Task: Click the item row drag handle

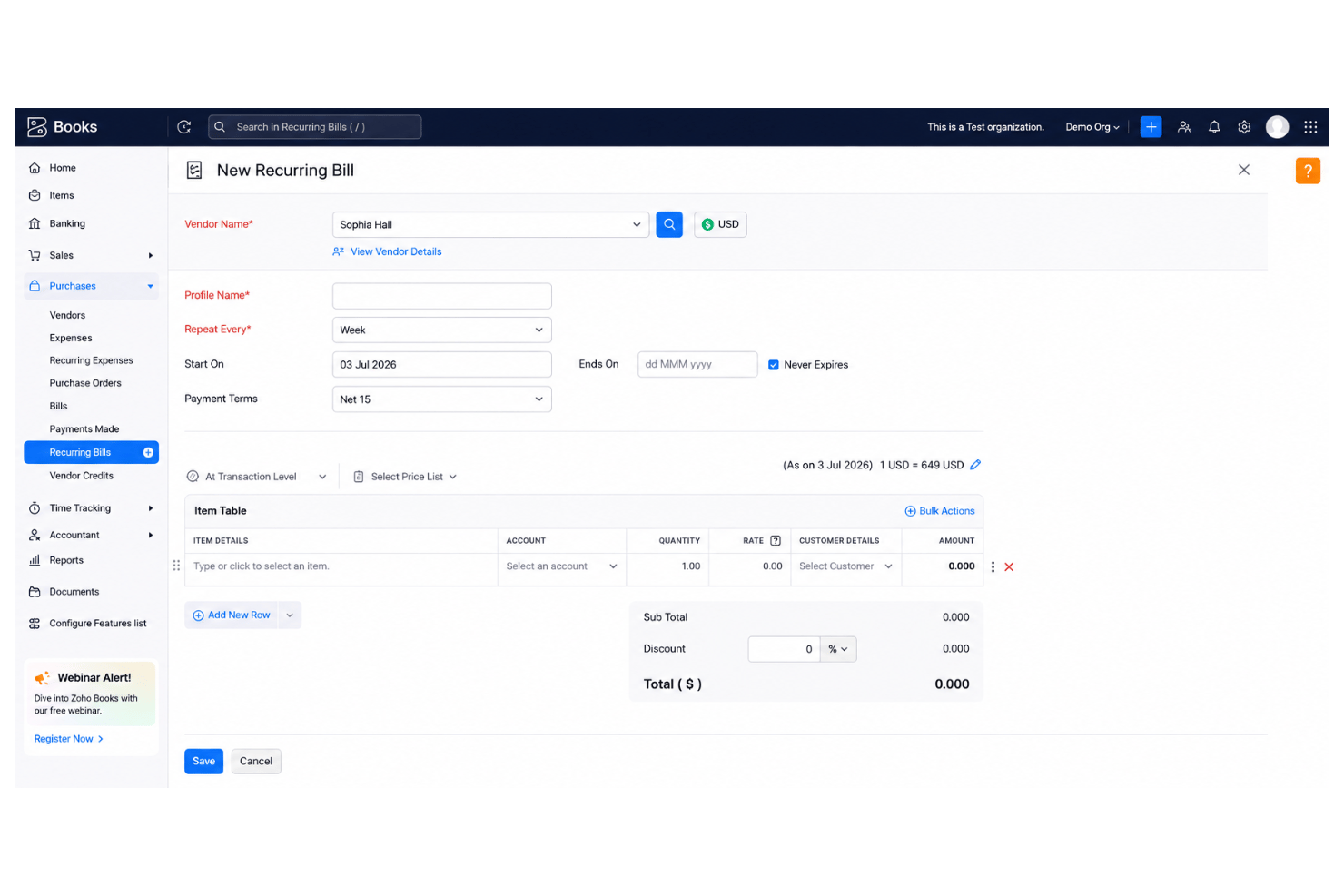Action: (176, 566)
